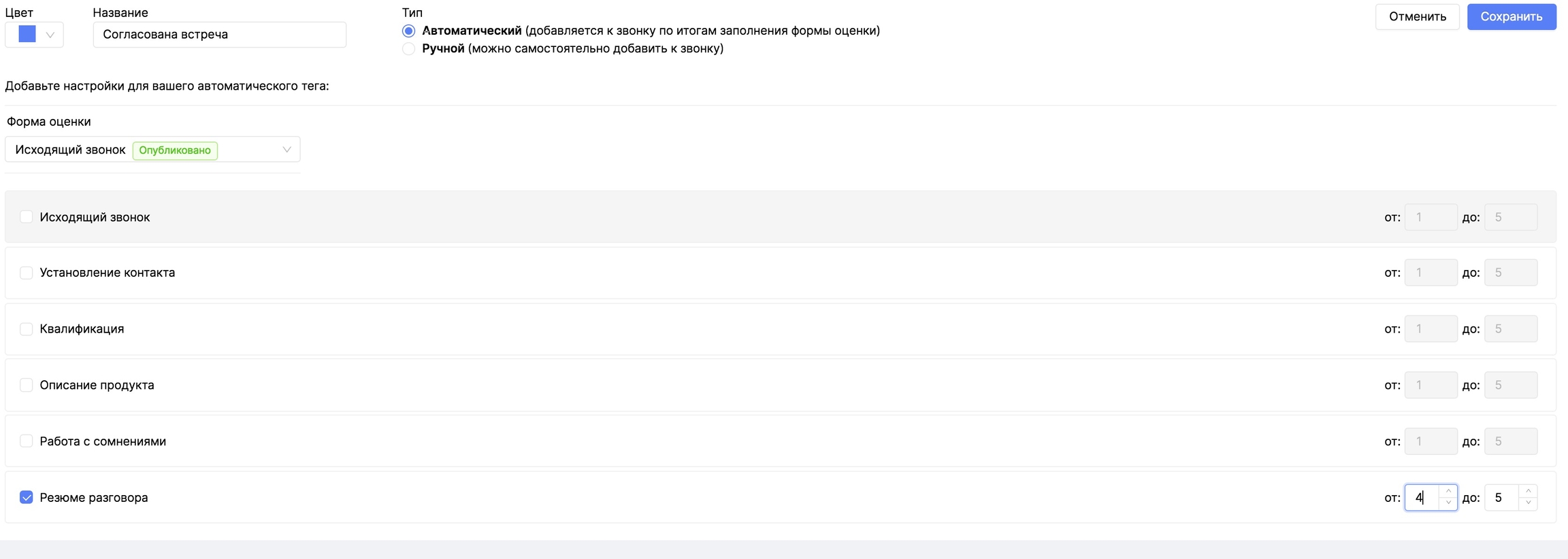Viewport: 1568px width, 559px height.
Task: Increase the "до" value for Резюме разговора
Action: coord(1528,491)
